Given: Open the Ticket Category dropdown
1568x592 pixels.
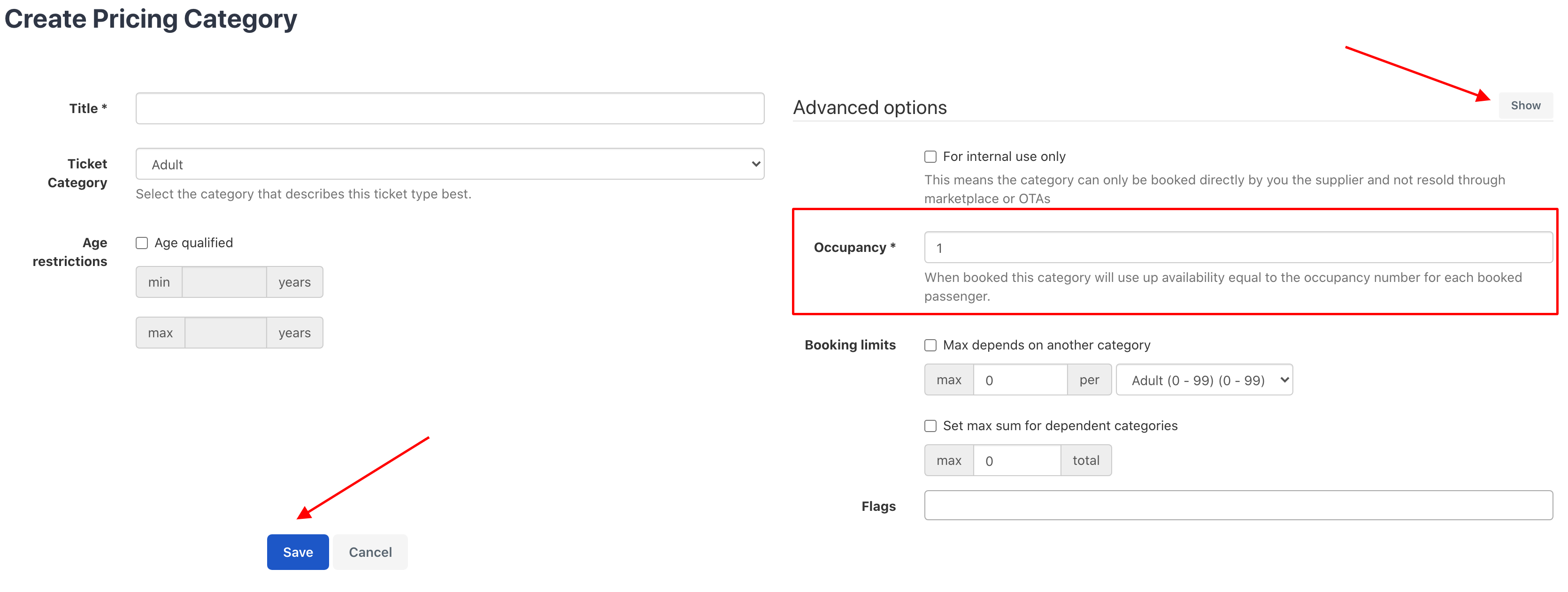Looking at the screenshot, I should [x=450, y=164].
